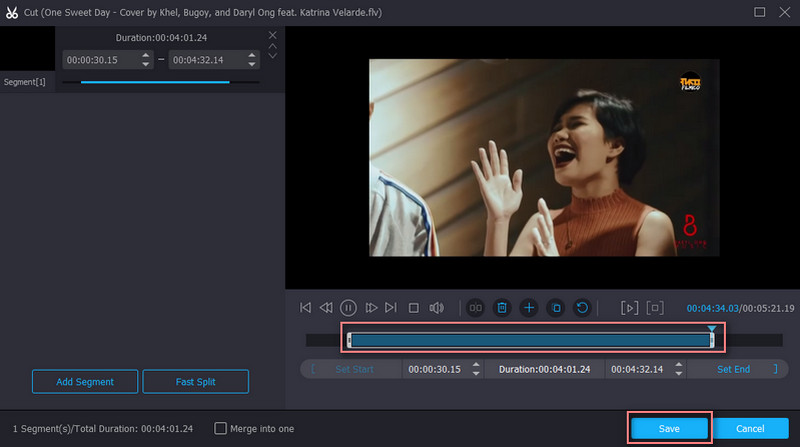Click the circular reset arrow icon

click(582, 308)
